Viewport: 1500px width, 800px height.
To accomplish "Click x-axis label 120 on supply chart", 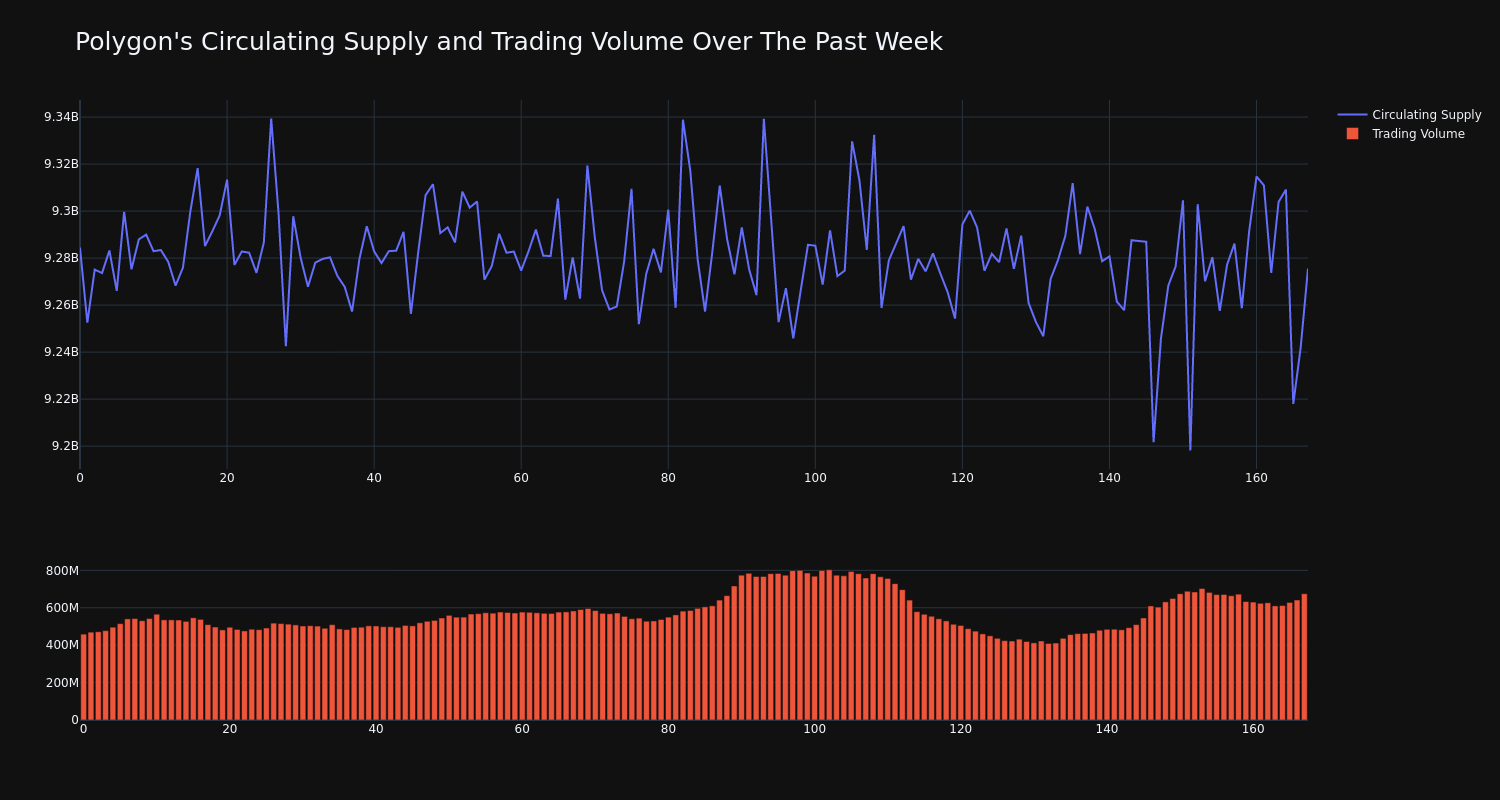I will (x=962, y=478).
